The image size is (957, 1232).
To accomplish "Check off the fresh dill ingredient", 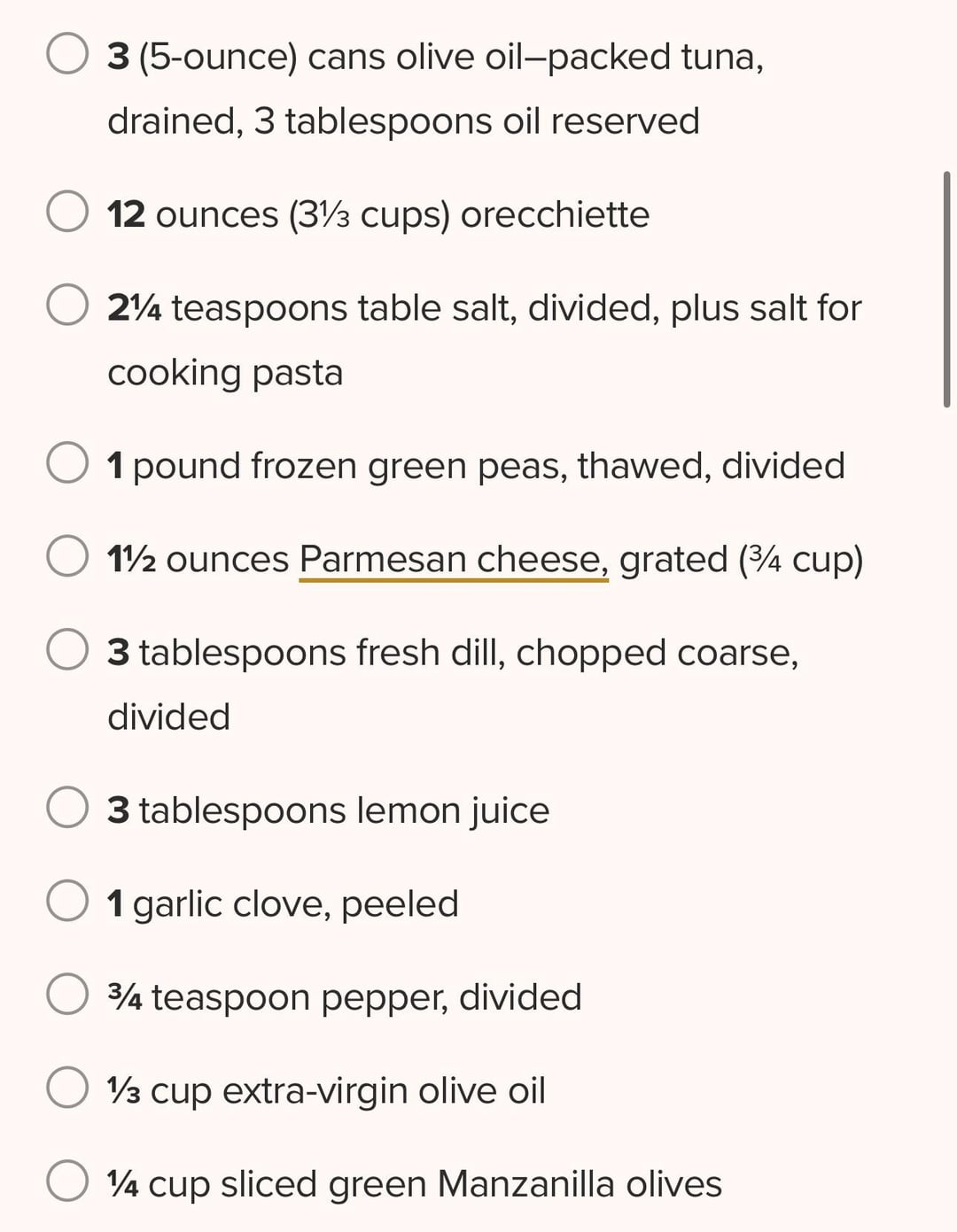I will tap(67, 650).
